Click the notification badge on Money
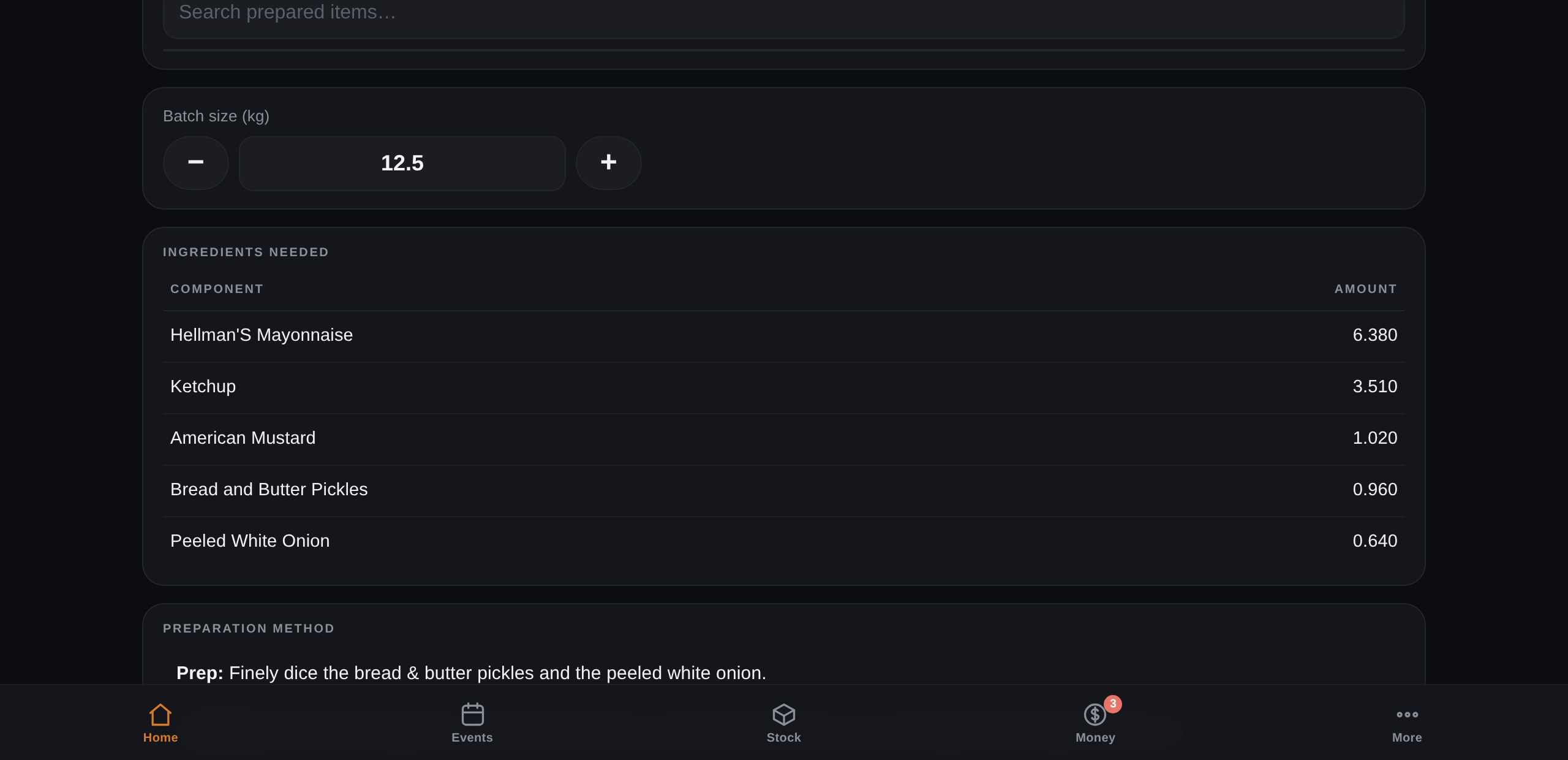The width and height of the screenshot is (1568, 760). point(1113,704)
